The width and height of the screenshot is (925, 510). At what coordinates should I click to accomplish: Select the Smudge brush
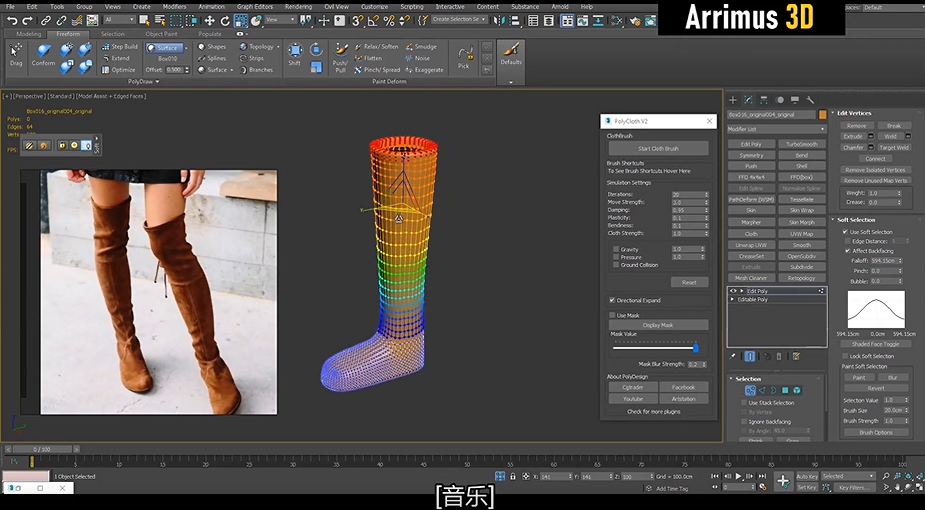421,47
